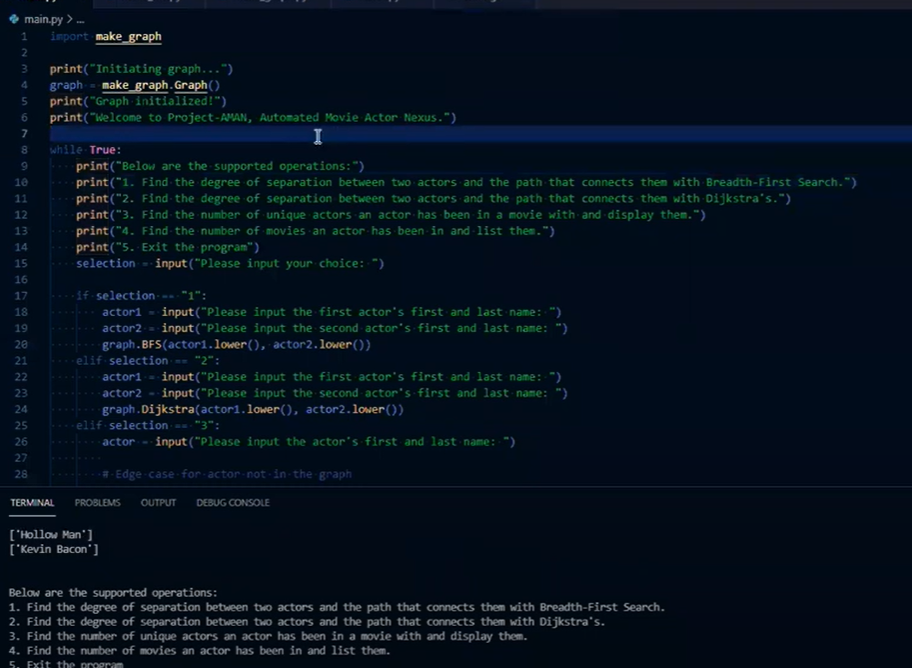
Task: Click the 'elif selection == "3":' statement
Action: tap(148, 425)
